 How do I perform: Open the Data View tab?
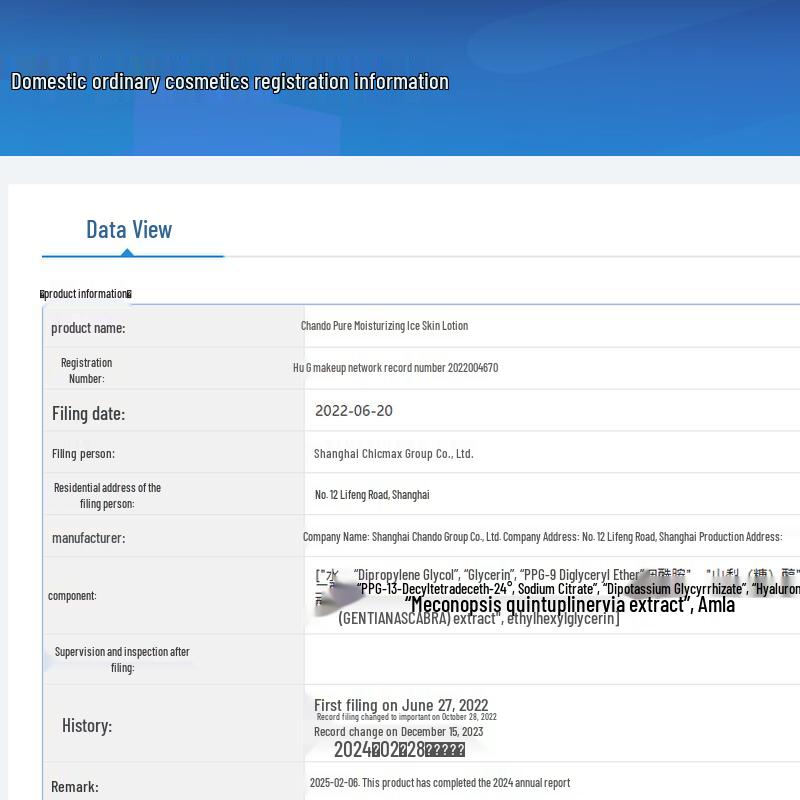pyautogui.click(x=129, y=230)
